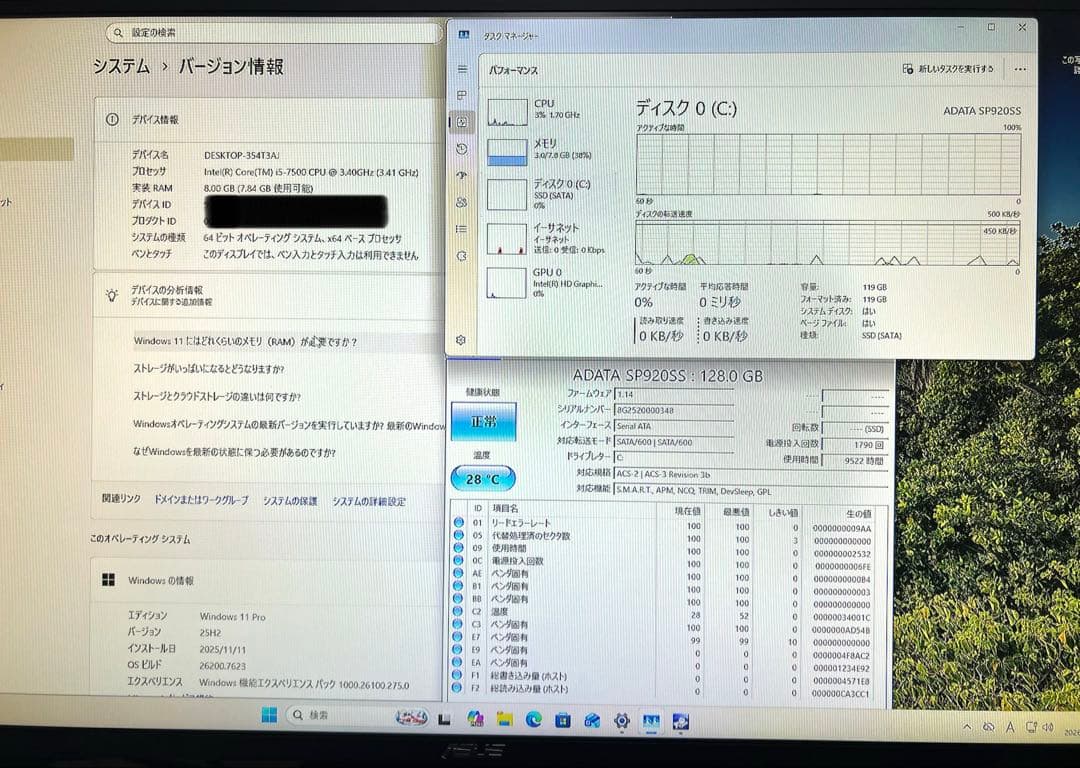Open the Task Manager navigation hamburger menu
The height and width of the screenshot is (768, 1080).
pyautogui.click(x=461, y=68)
